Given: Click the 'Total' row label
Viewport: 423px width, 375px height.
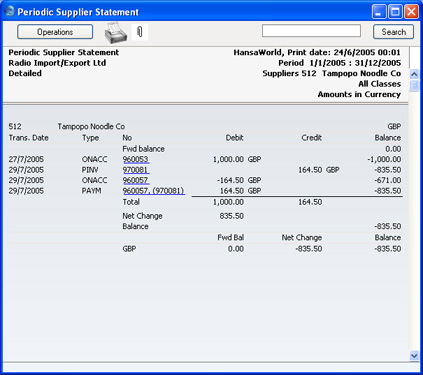Looking at the screenshot, I should (131, 202).
